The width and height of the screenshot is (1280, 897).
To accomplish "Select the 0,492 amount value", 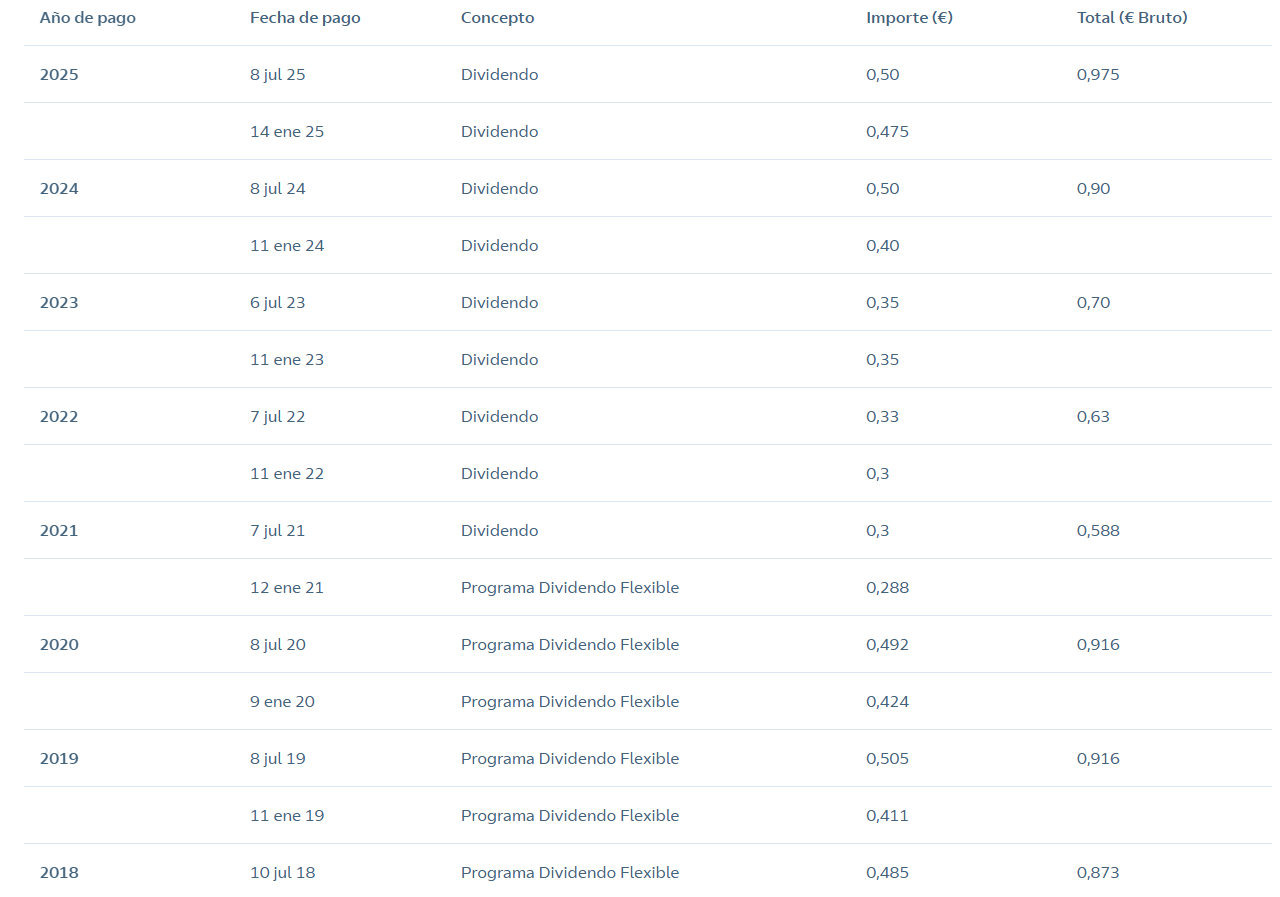I will (887, 645).
